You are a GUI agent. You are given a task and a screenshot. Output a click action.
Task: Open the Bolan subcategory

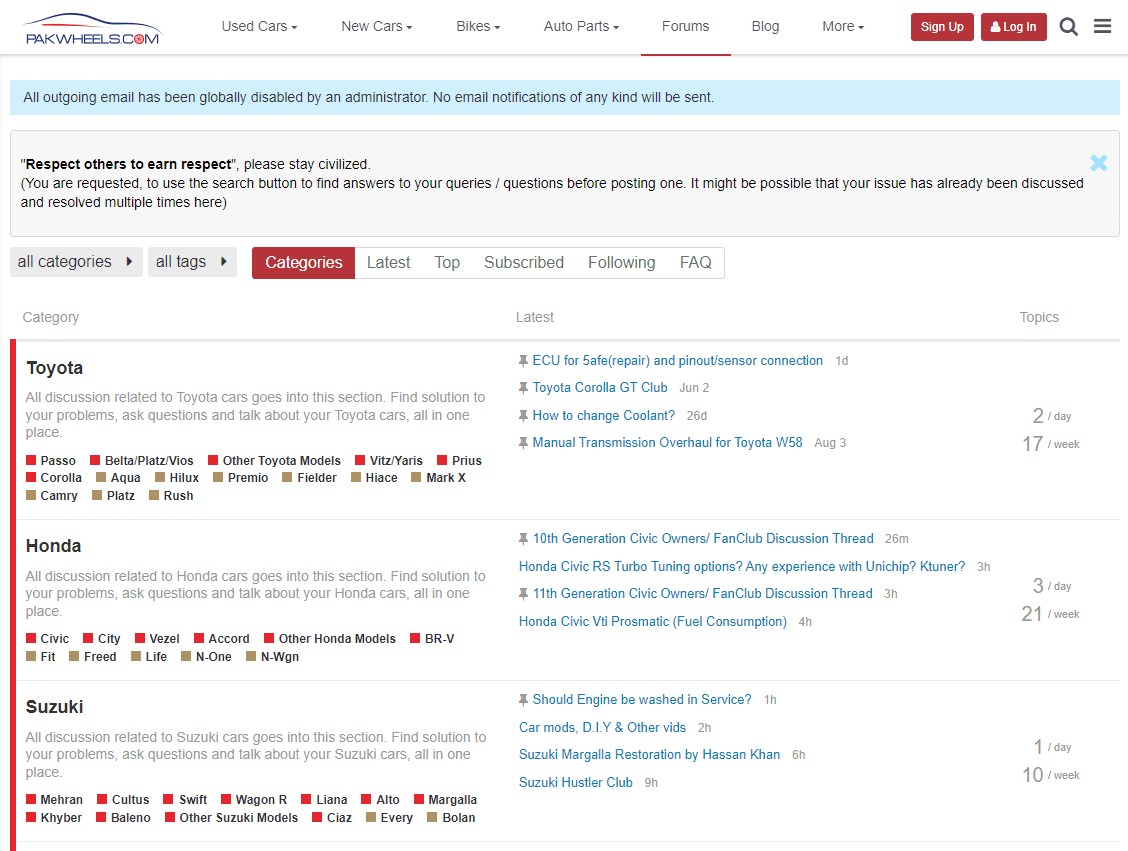(459, 818)
